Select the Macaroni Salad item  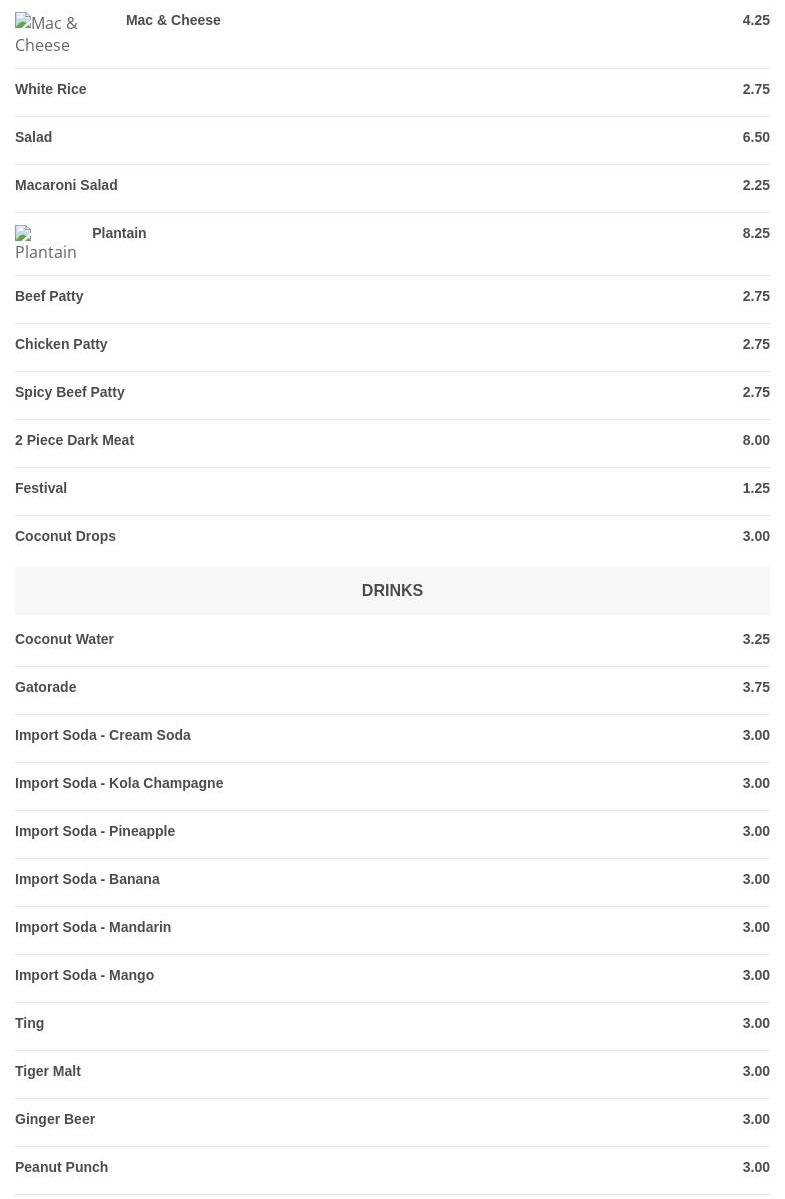pyautogui.click(x=66, y=185)
